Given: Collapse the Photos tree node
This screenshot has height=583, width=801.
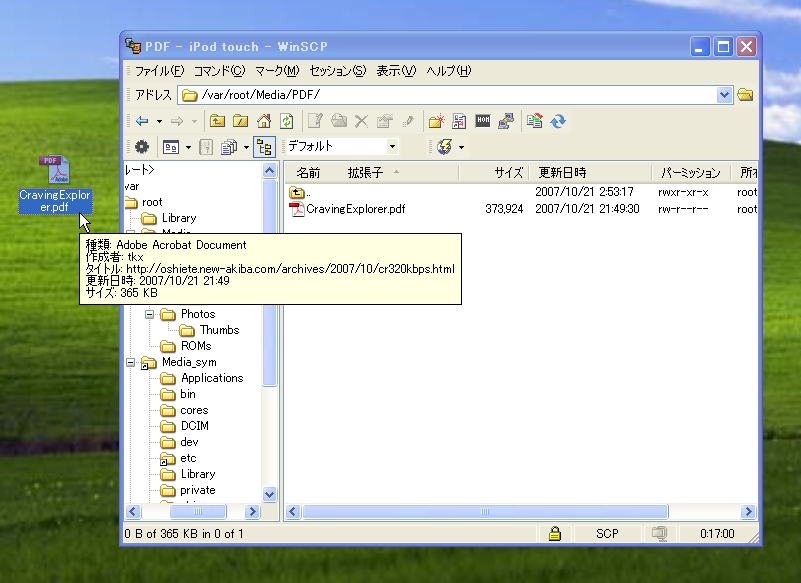Looking at the screenshot, I should 149,314.
